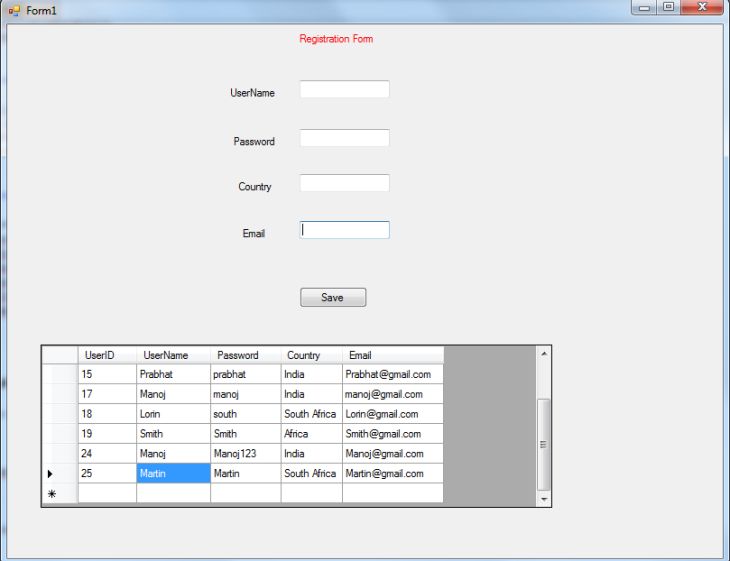Close the Form1 window
The height and width of the screenshot is (561, 730).
pos(702,7)
